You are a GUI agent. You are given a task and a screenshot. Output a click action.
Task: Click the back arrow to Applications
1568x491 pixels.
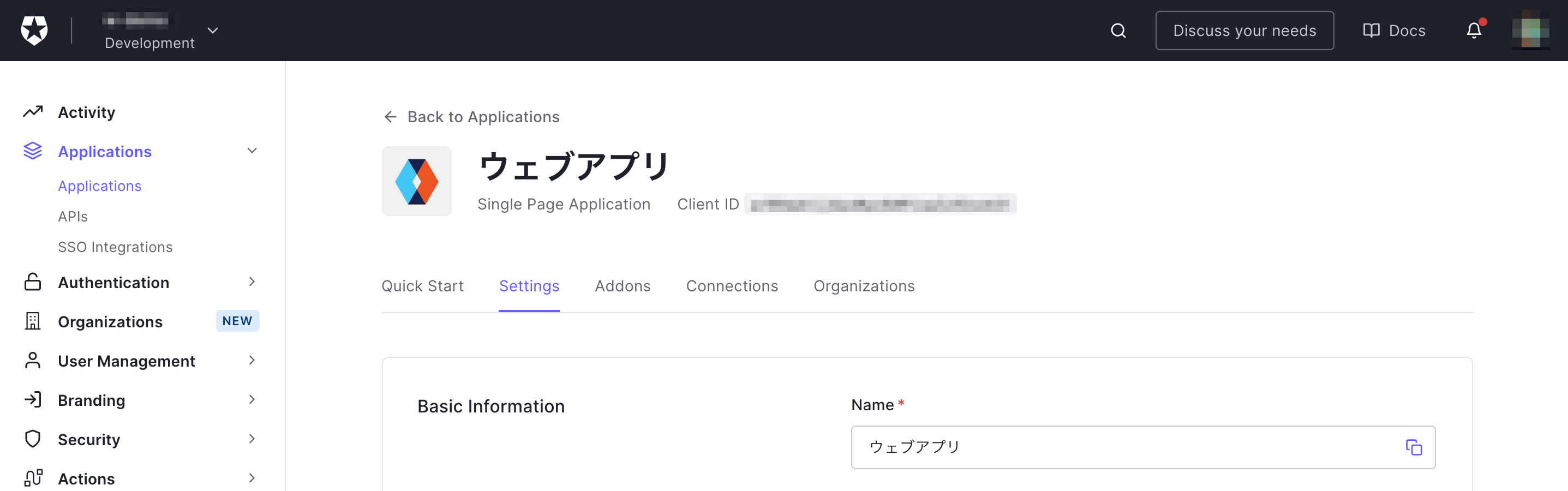(390, 117)
